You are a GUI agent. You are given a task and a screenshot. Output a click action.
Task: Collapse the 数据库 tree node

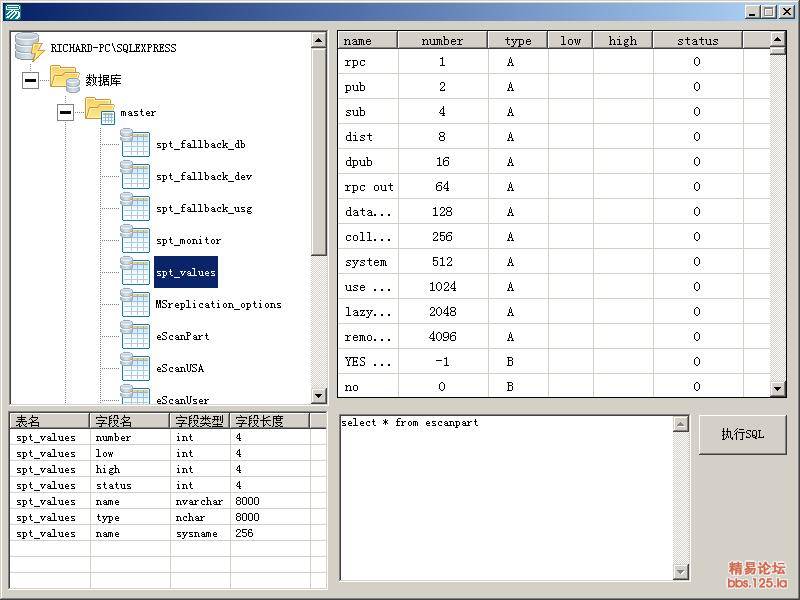(30, 80)
